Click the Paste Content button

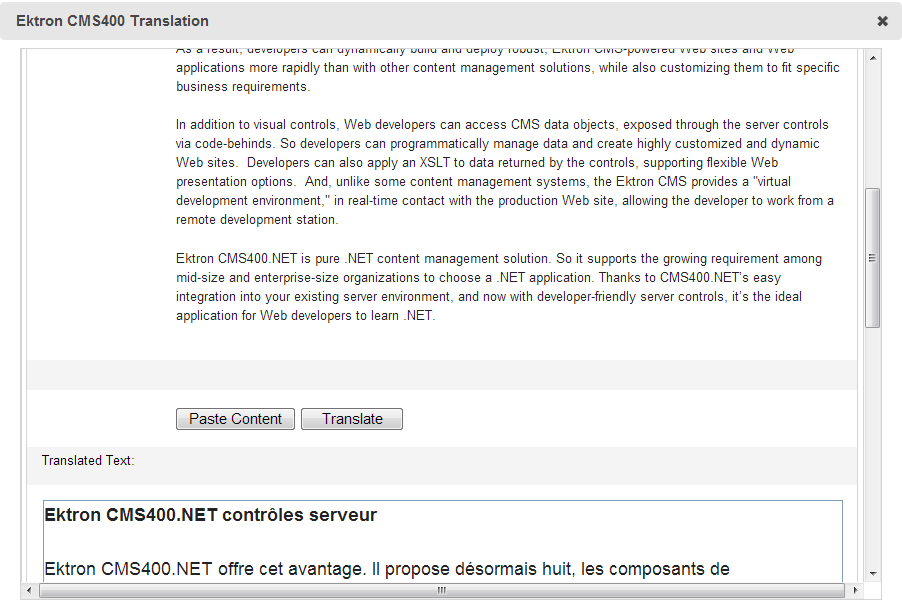pos(235,419)
